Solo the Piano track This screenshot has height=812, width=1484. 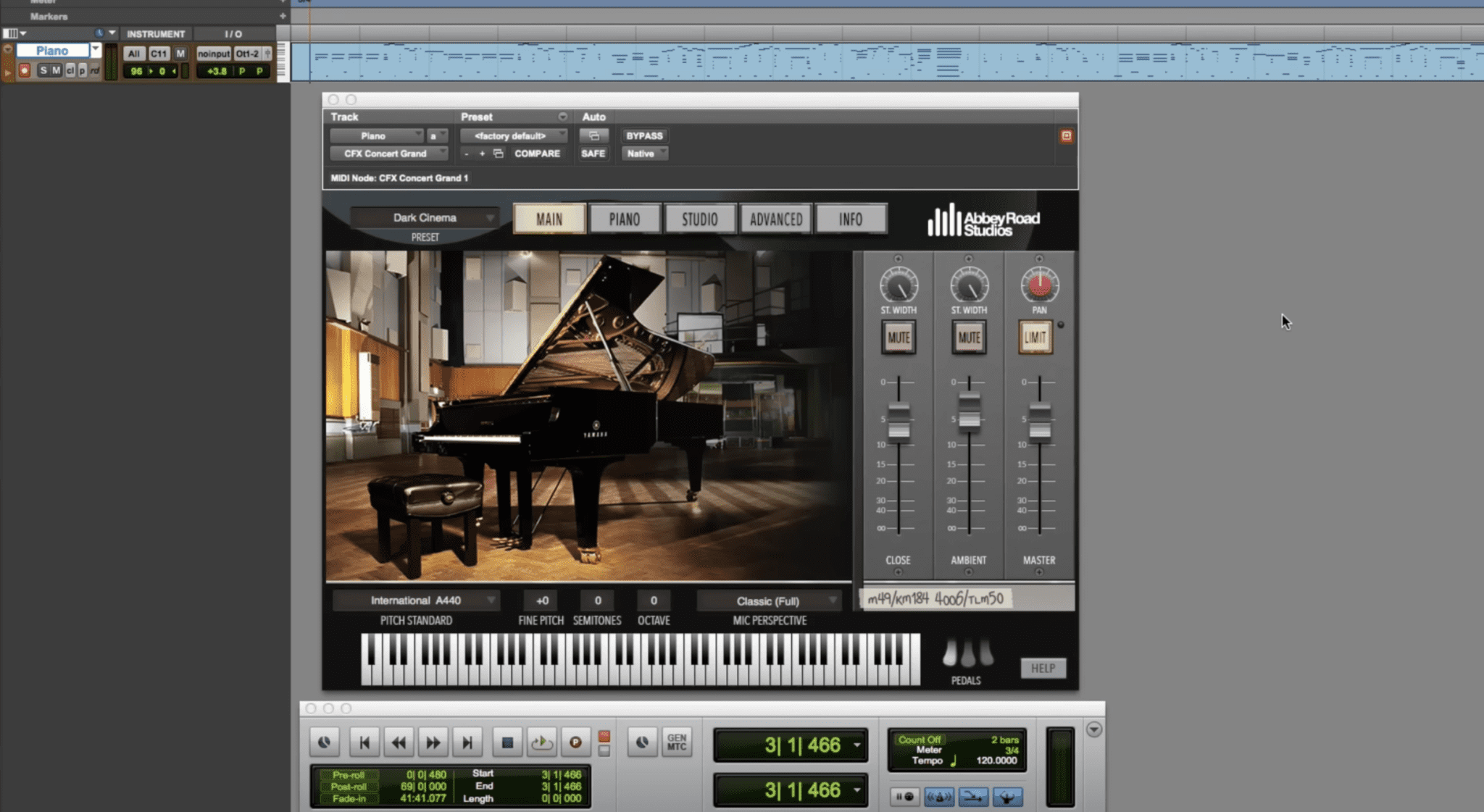(x=44, y=70)
